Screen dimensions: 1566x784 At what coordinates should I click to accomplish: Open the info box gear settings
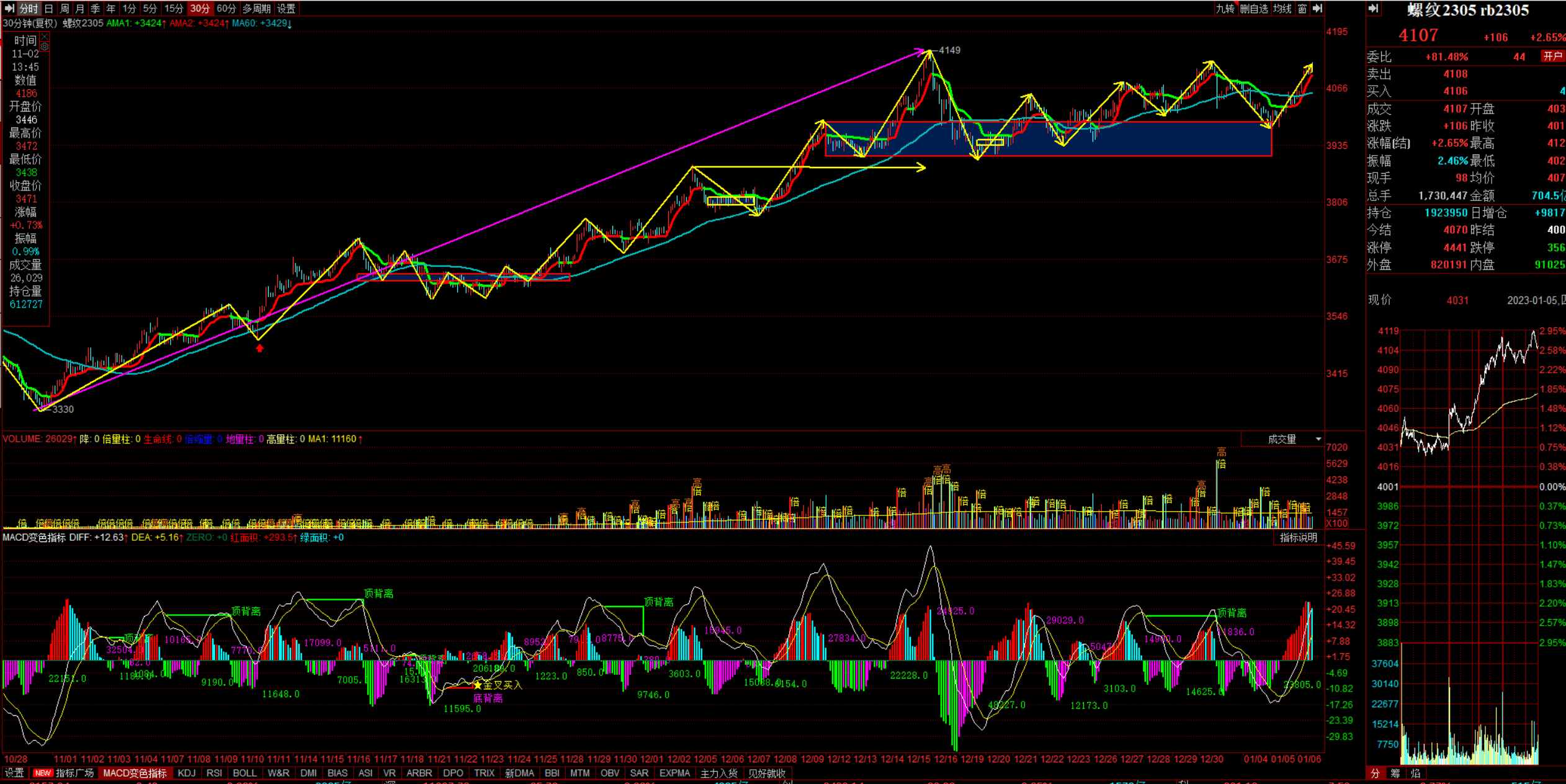click(x=45, y=47)
